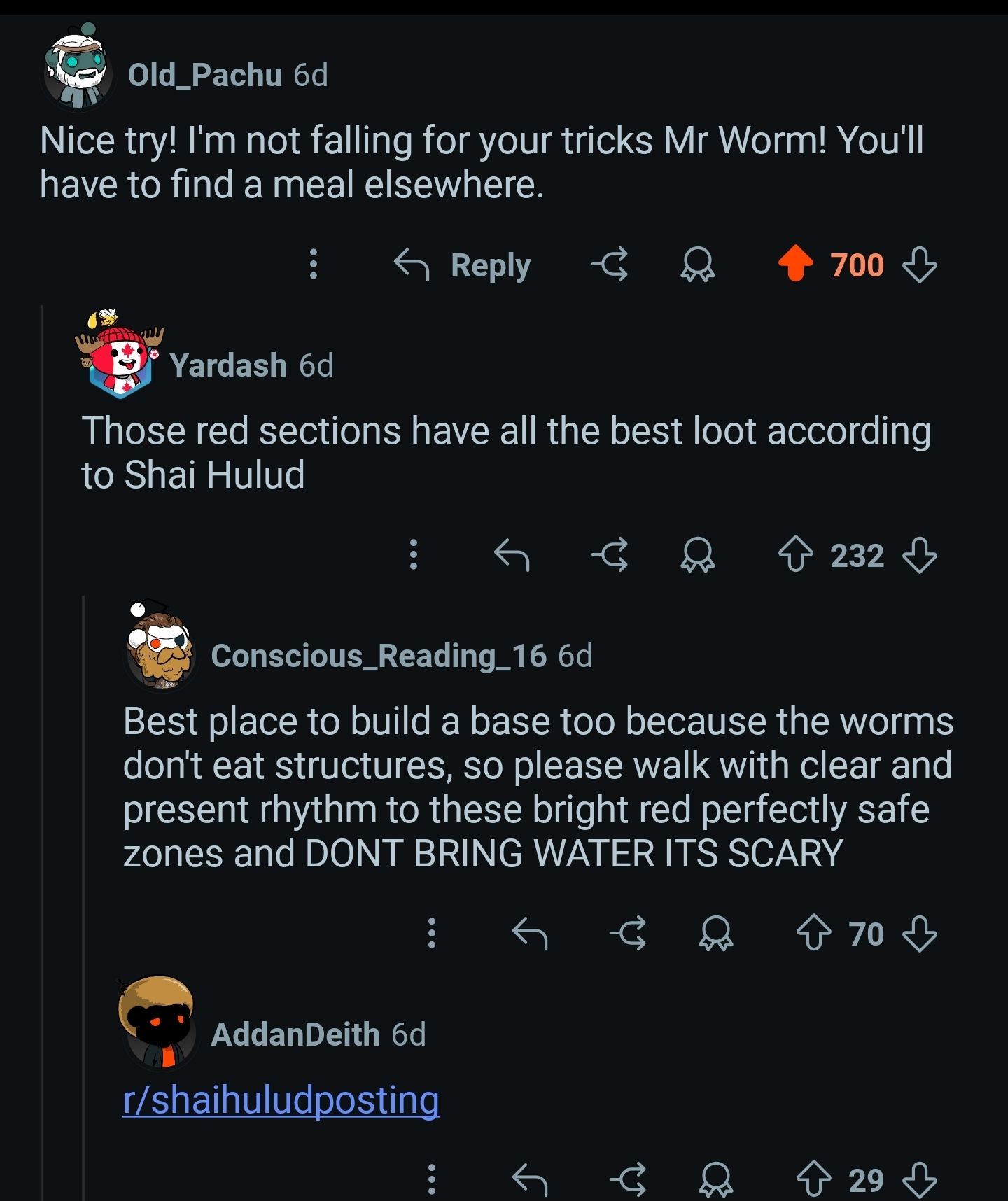Reply to Yardash's comment via arrow icon
The image size is (1008, 1201).
click(x=512, y=556)
